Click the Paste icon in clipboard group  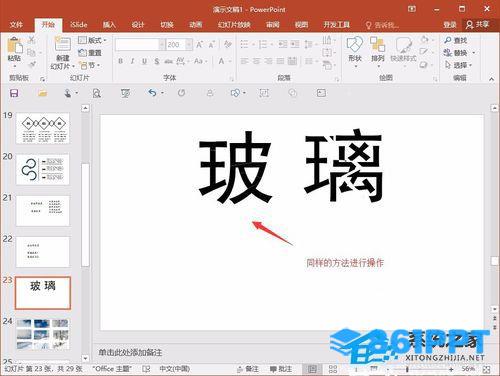point(15,46)
